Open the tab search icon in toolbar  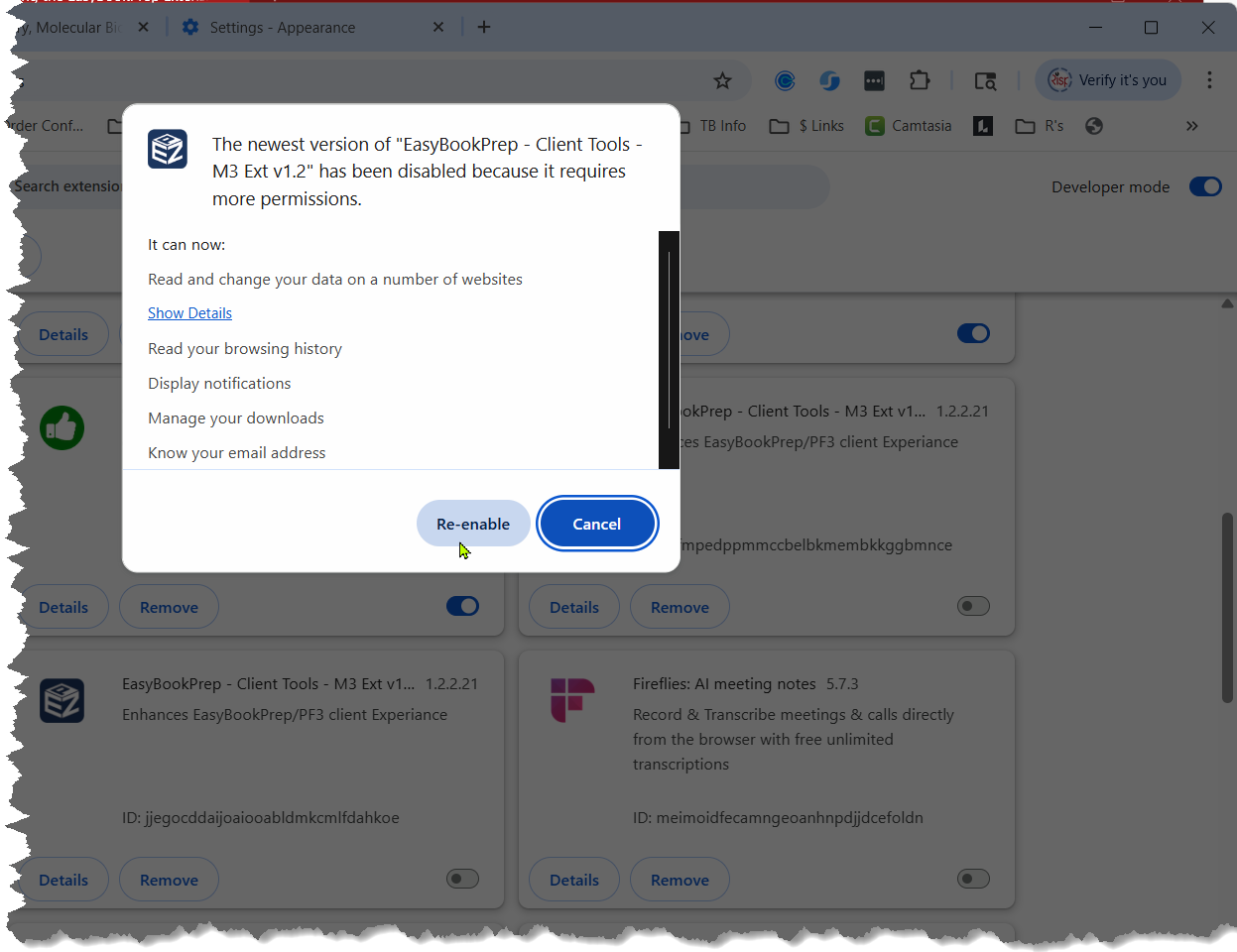click(985, 80)
